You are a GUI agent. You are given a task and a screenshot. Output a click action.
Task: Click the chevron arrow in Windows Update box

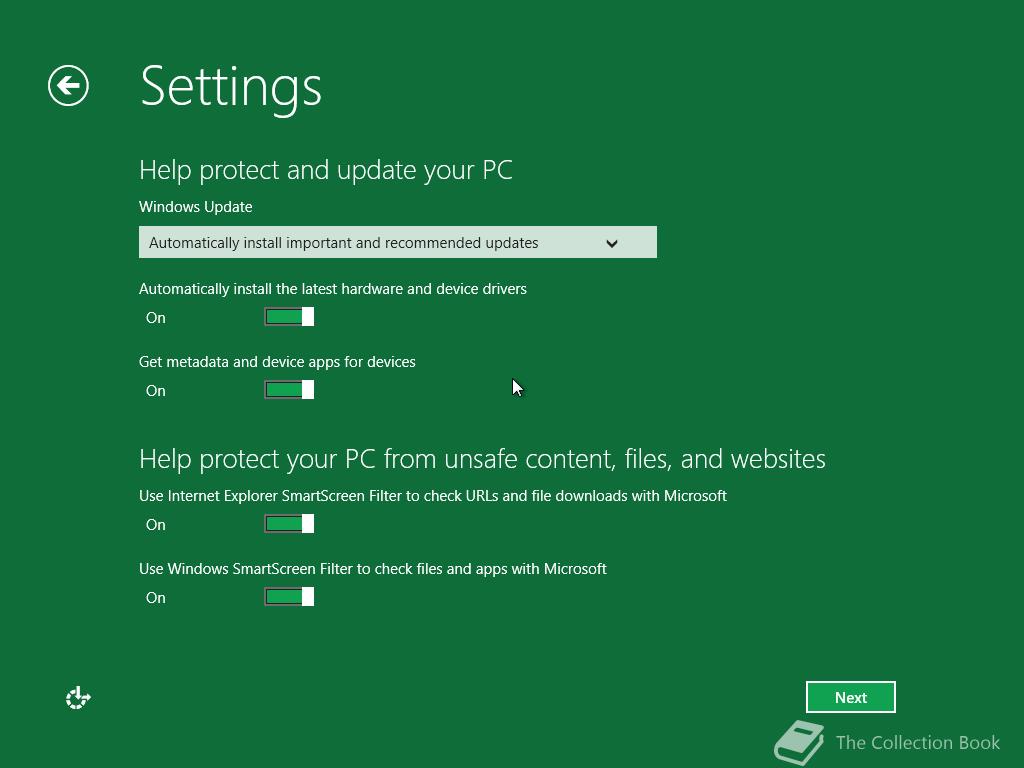point(612,244)
